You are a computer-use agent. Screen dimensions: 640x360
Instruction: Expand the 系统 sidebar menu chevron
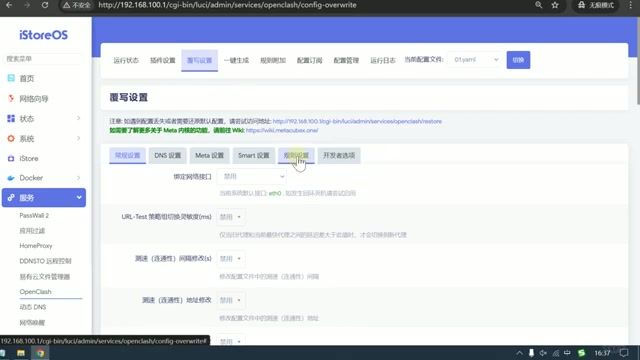(78, 138)
